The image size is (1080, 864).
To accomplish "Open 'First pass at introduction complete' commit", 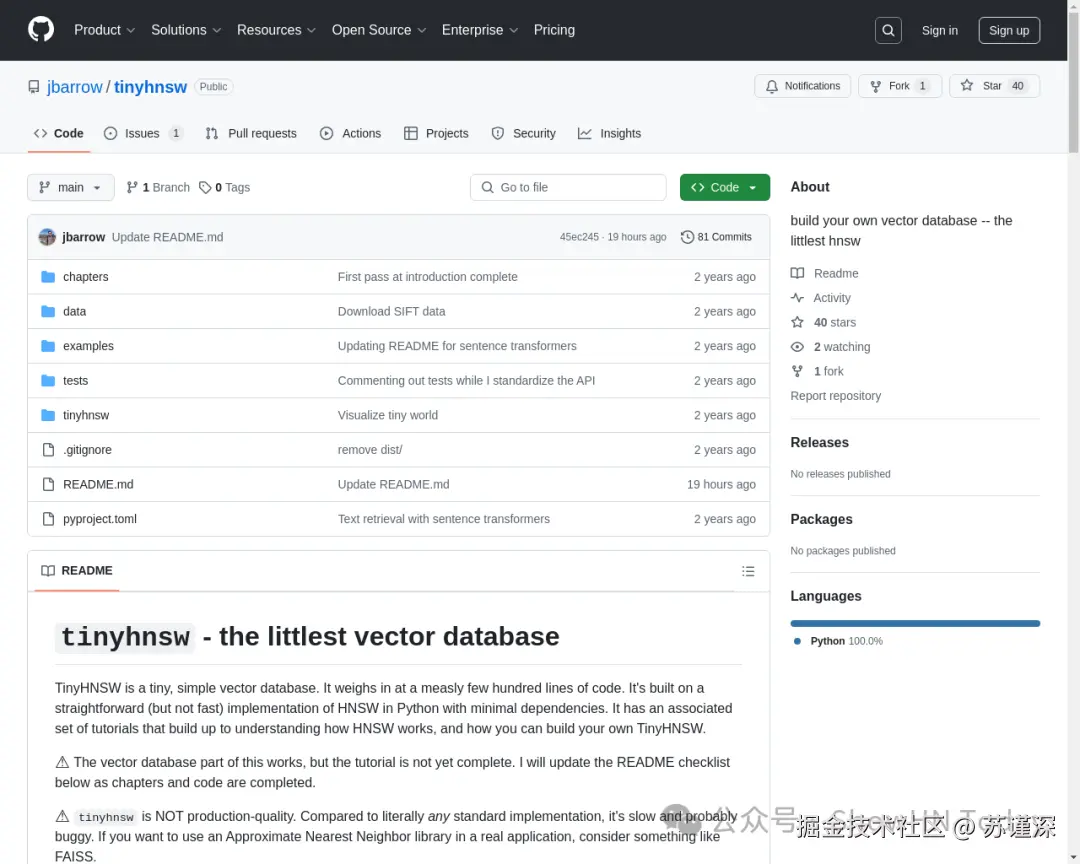I will [x=427, y=276].
